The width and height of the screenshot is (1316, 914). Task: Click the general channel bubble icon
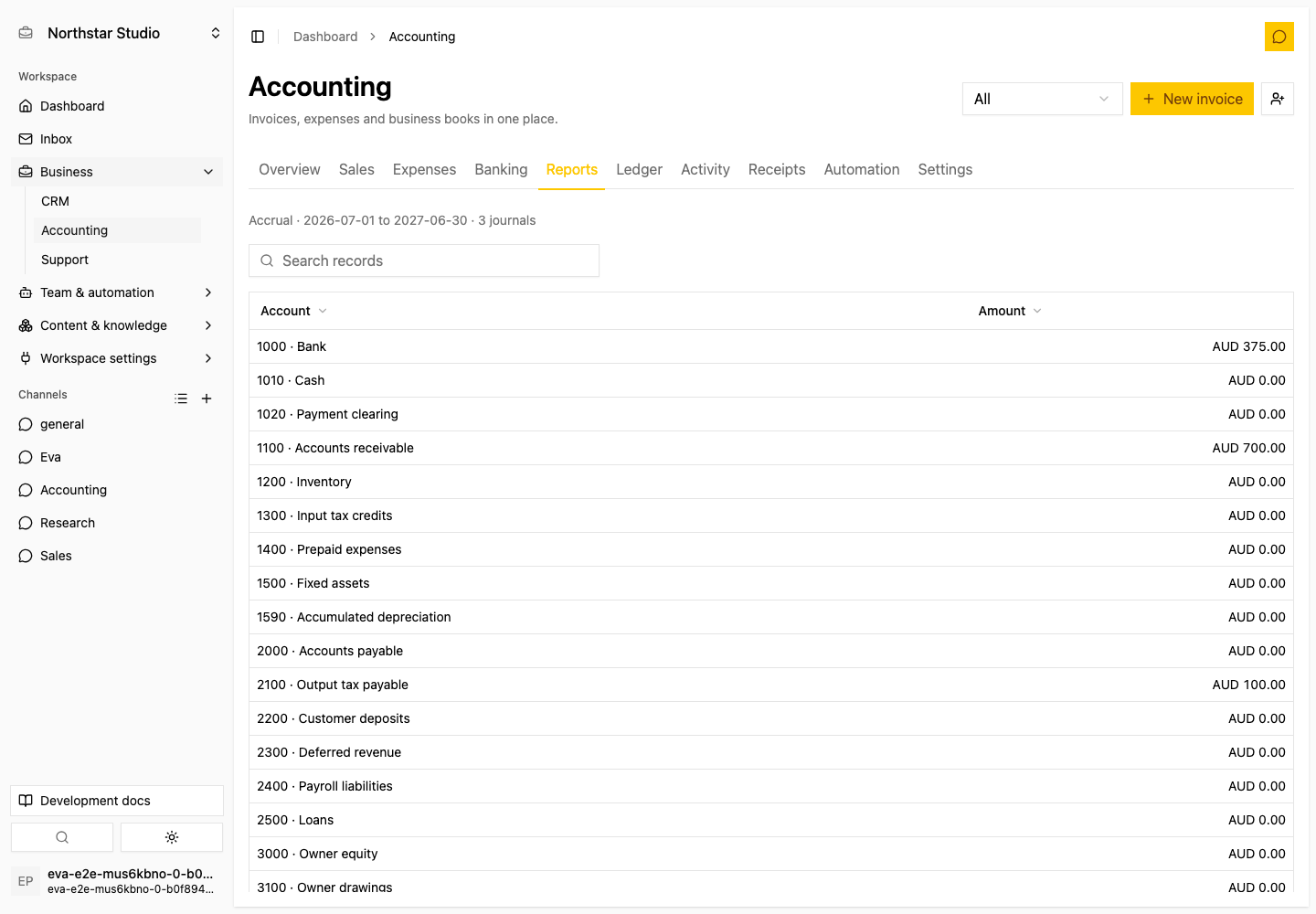pyautogui.click(x=26, y=424)
